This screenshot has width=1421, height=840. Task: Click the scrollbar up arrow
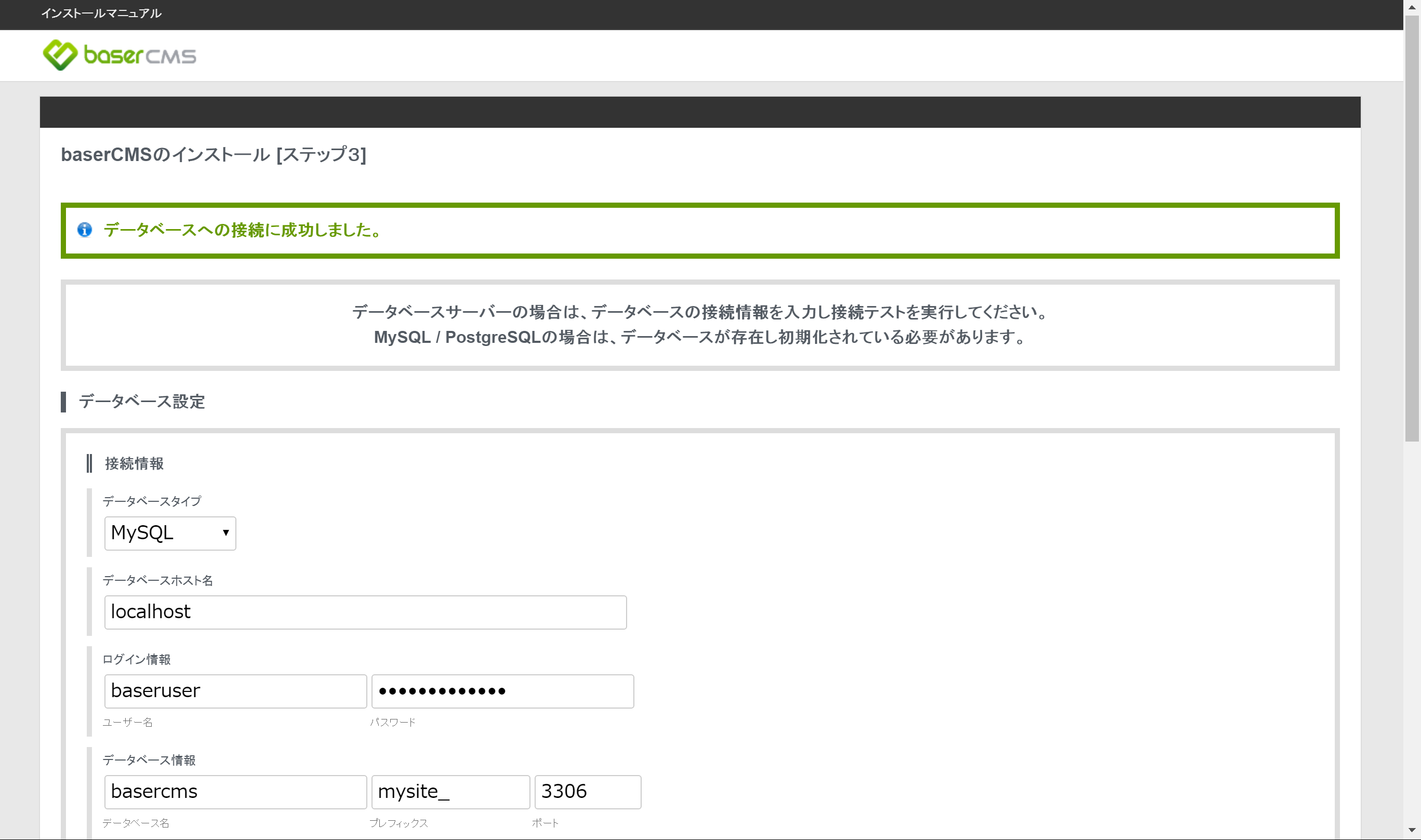[x=1413, y=7]
